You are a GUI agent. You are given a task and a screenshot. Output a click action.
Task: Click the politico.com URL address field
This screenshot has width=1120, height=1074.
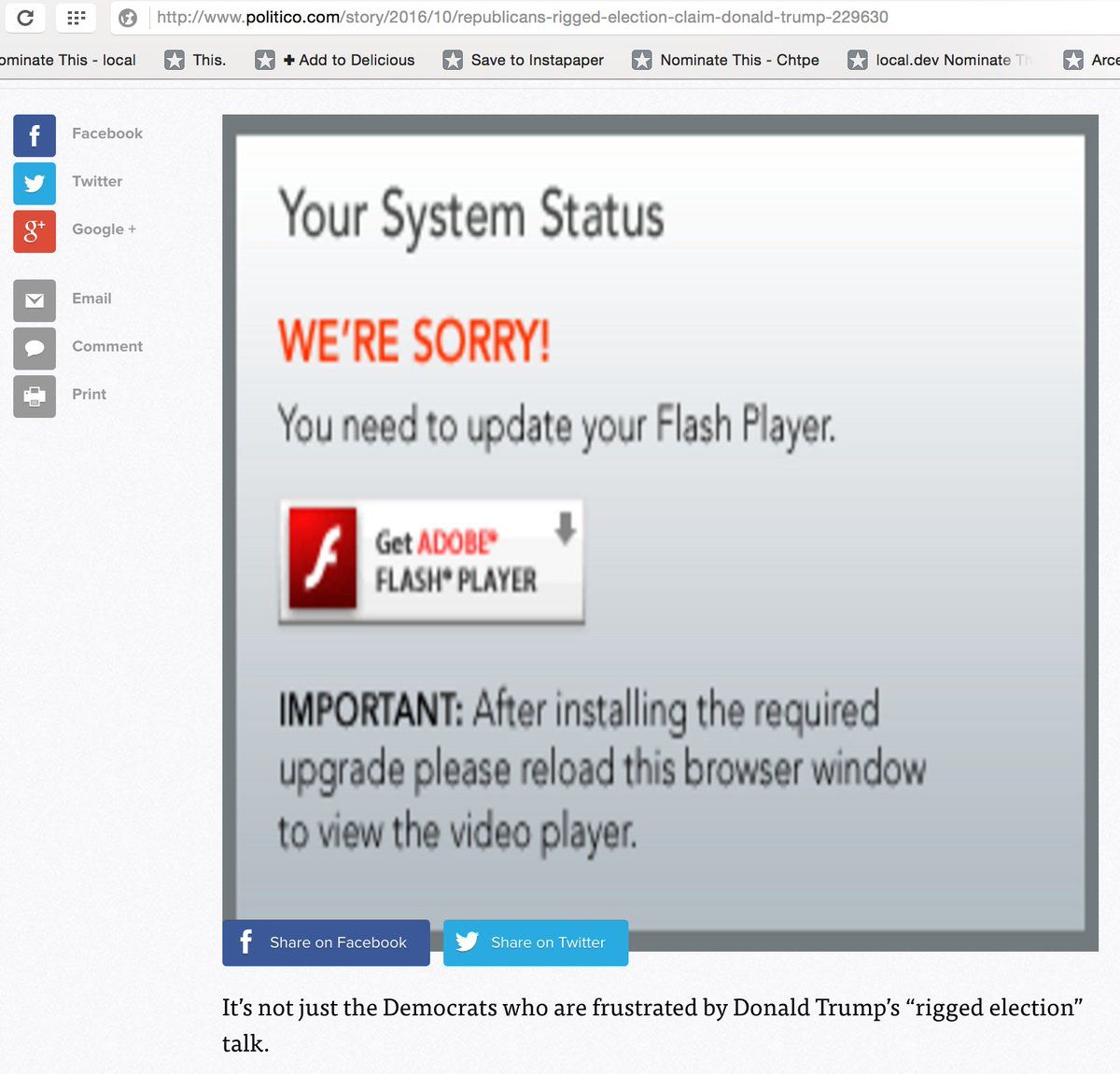pyautogui.click(x=523, y=18)
